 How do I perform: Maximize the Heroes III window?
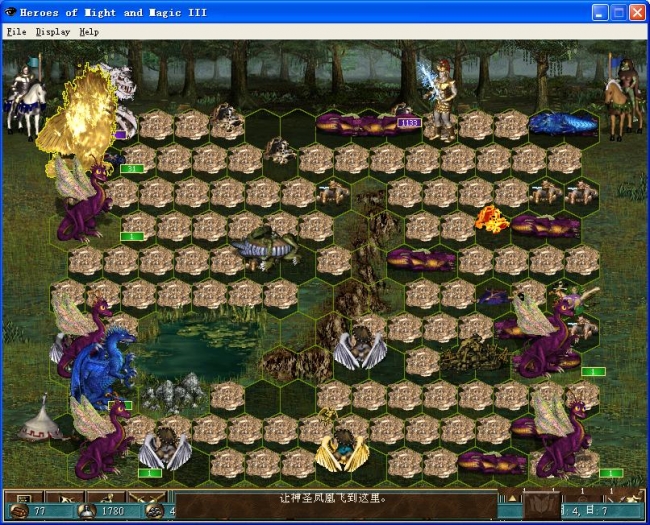(618, 12)
